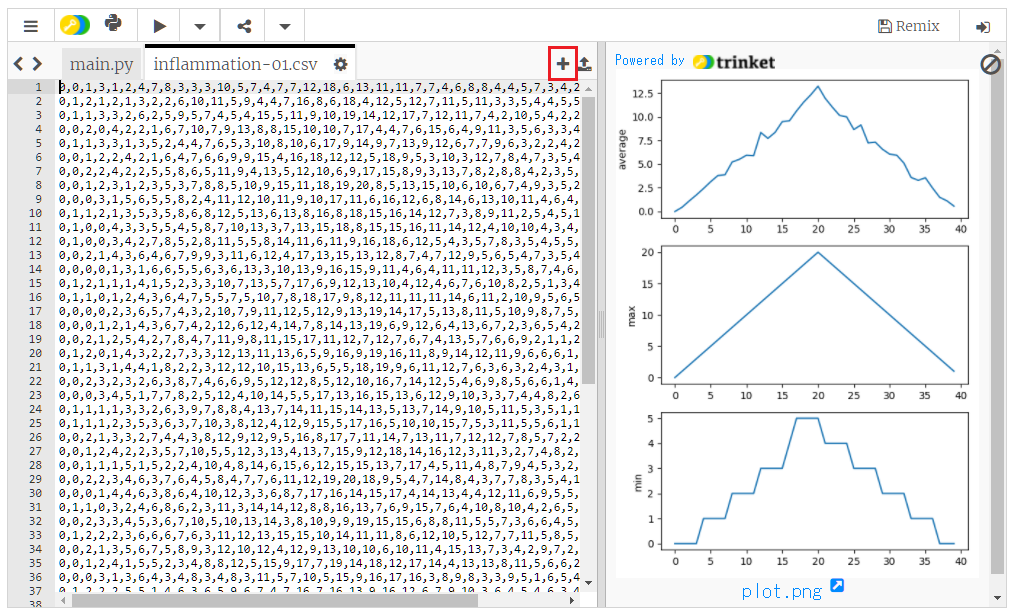The image size is (1015, 615).
Task: Click the trinket logo link
Action: (x=734, y=62)
